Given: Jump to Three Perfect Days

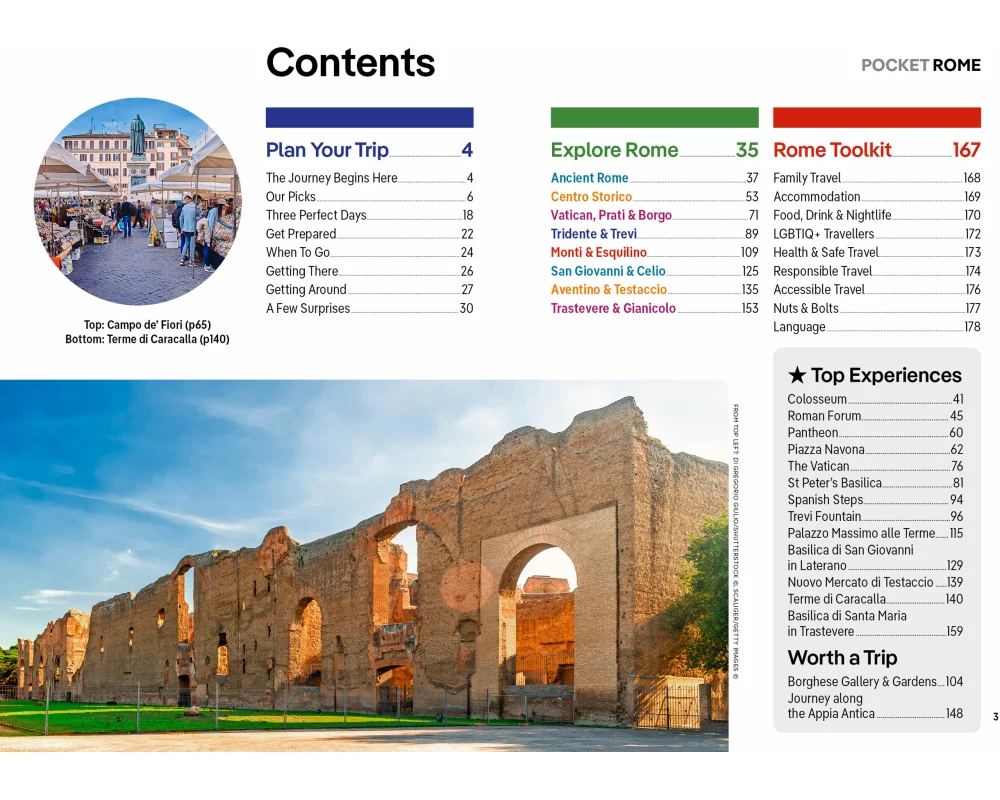Looking at the screenshot, I should [316, 215].
